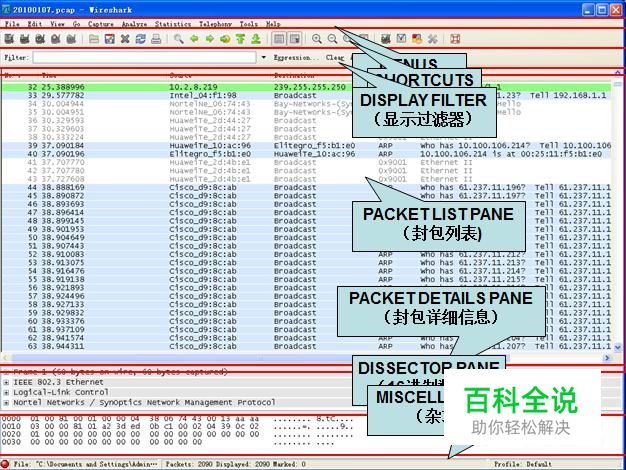
Task: Restart the running live capture
Action: coord(71,39)
